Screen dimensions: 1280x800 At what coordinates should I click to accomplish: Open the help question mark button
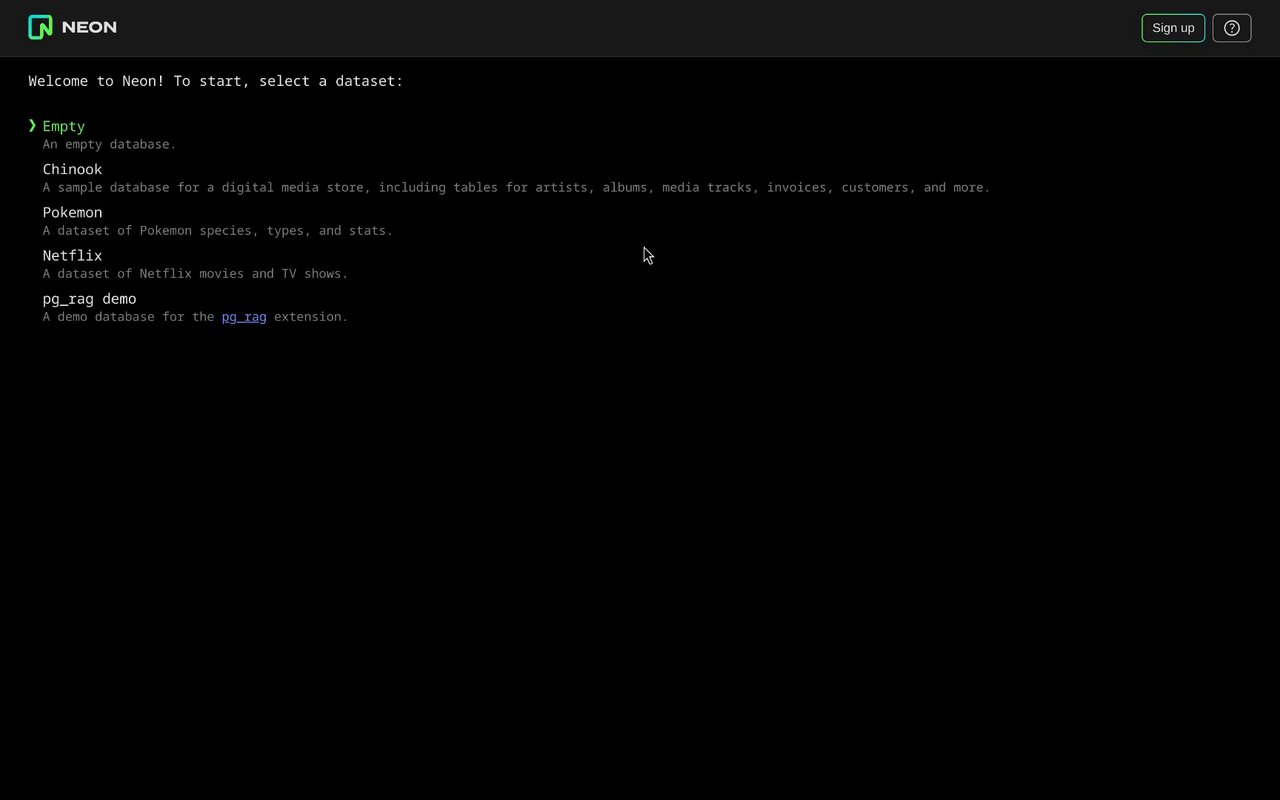1232,28
